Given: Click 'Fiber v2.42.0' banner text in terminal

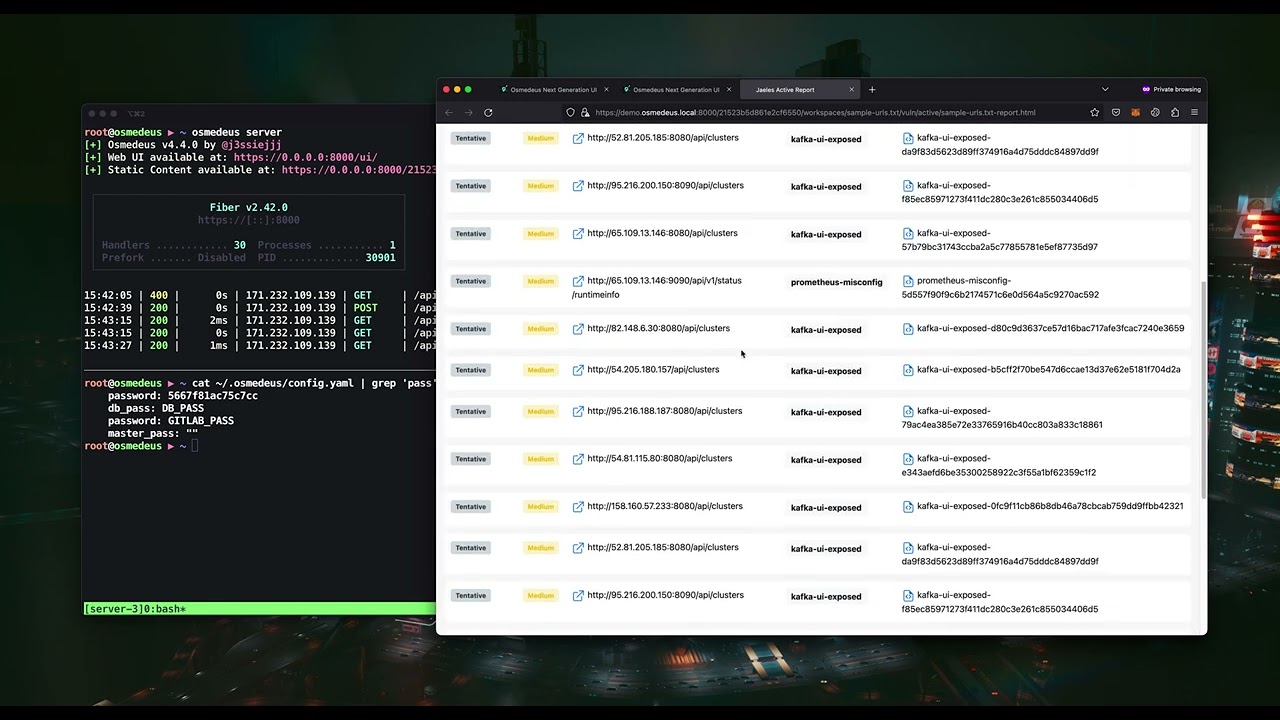Looking at the screenshot, I should (x=249, y=207).
